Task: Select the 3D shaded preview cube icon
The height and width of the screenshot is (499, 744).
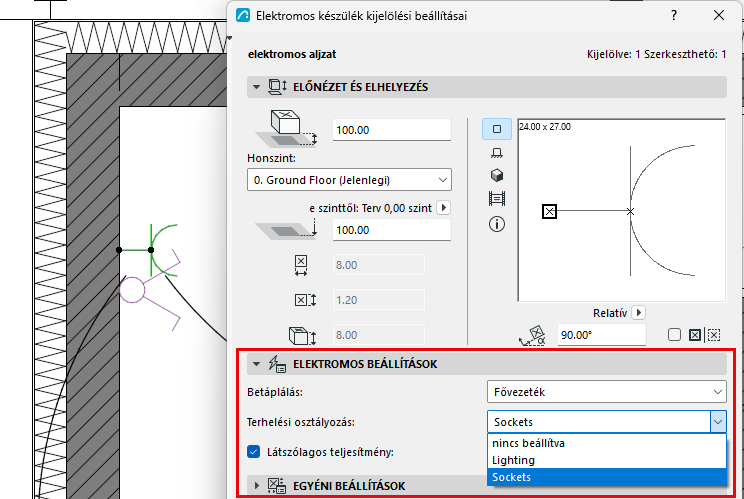Action: [497, 176]
